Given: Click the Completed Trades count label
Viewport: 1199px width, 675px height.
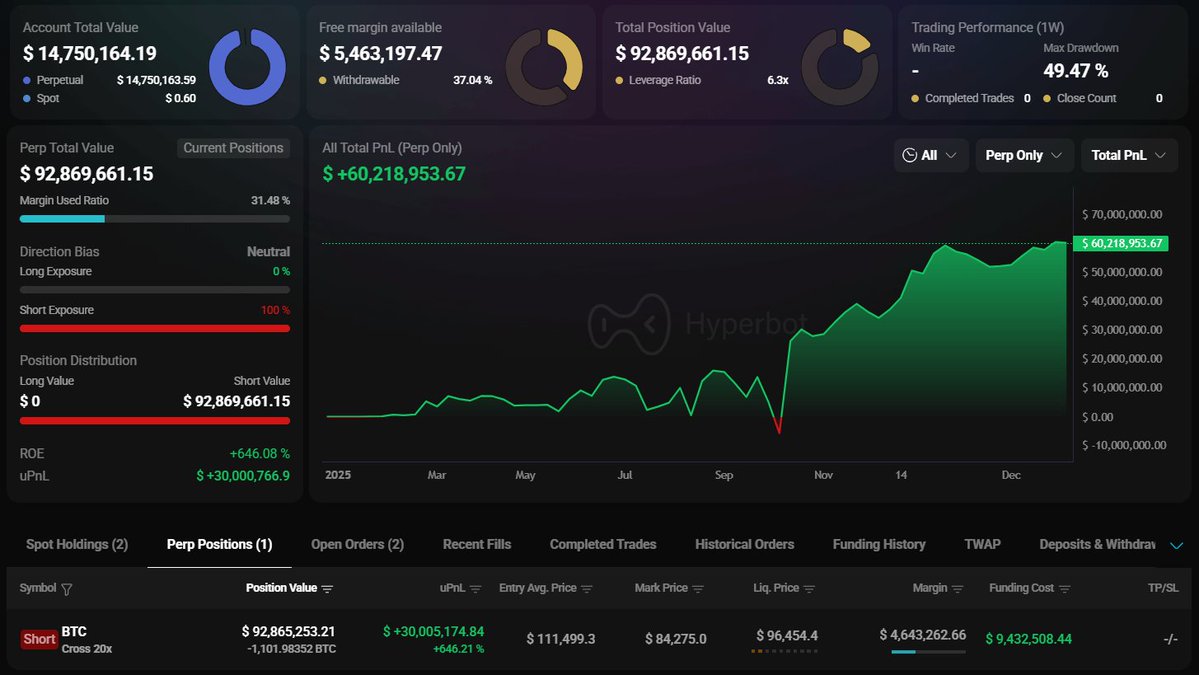Looking at the screenshot, I should click(x=969, y=98).
